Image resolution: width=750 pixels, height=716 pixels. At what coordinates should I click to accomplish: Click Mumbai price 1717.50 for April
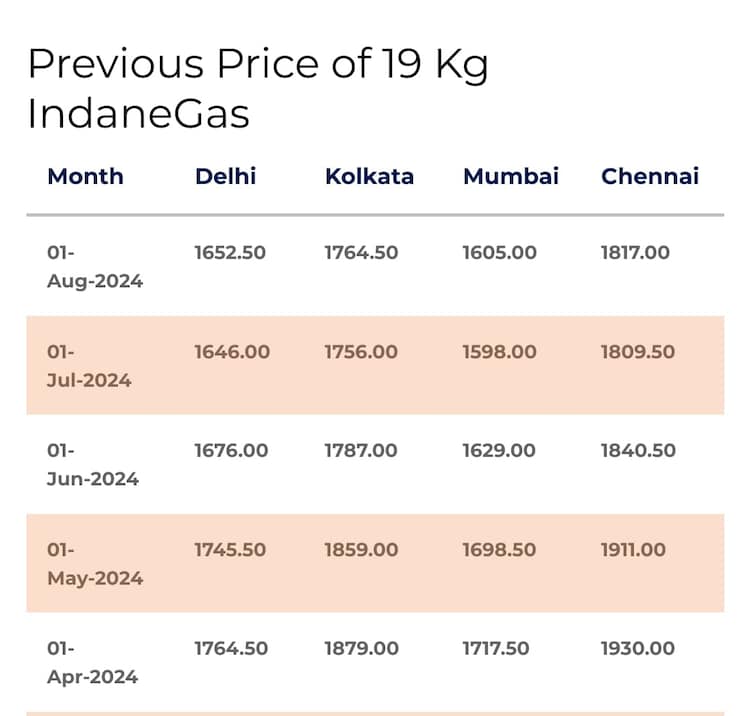tap(495, 649)
